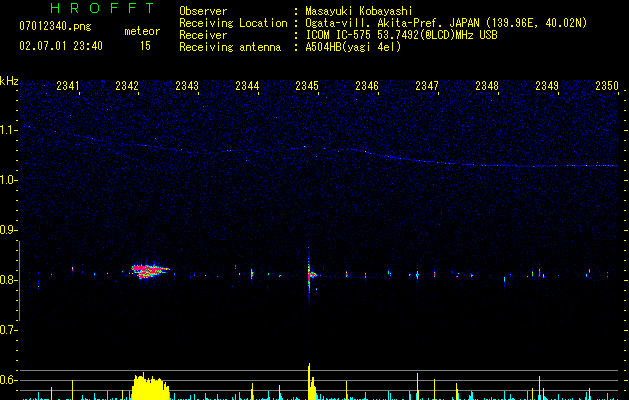This screenshot has height=400, width=629.
Task: Click the kHz axis label
Action: (9, 81)
